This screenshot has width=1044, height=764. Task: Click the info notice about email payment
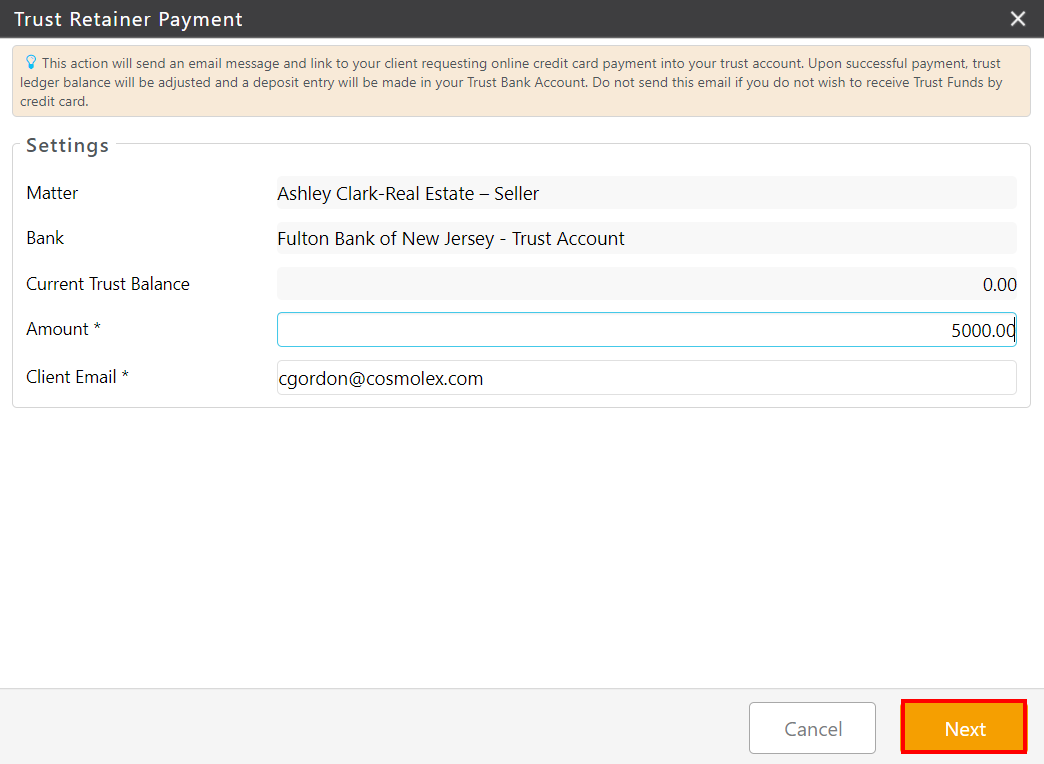pyautogui.click(x=521, y=82)
